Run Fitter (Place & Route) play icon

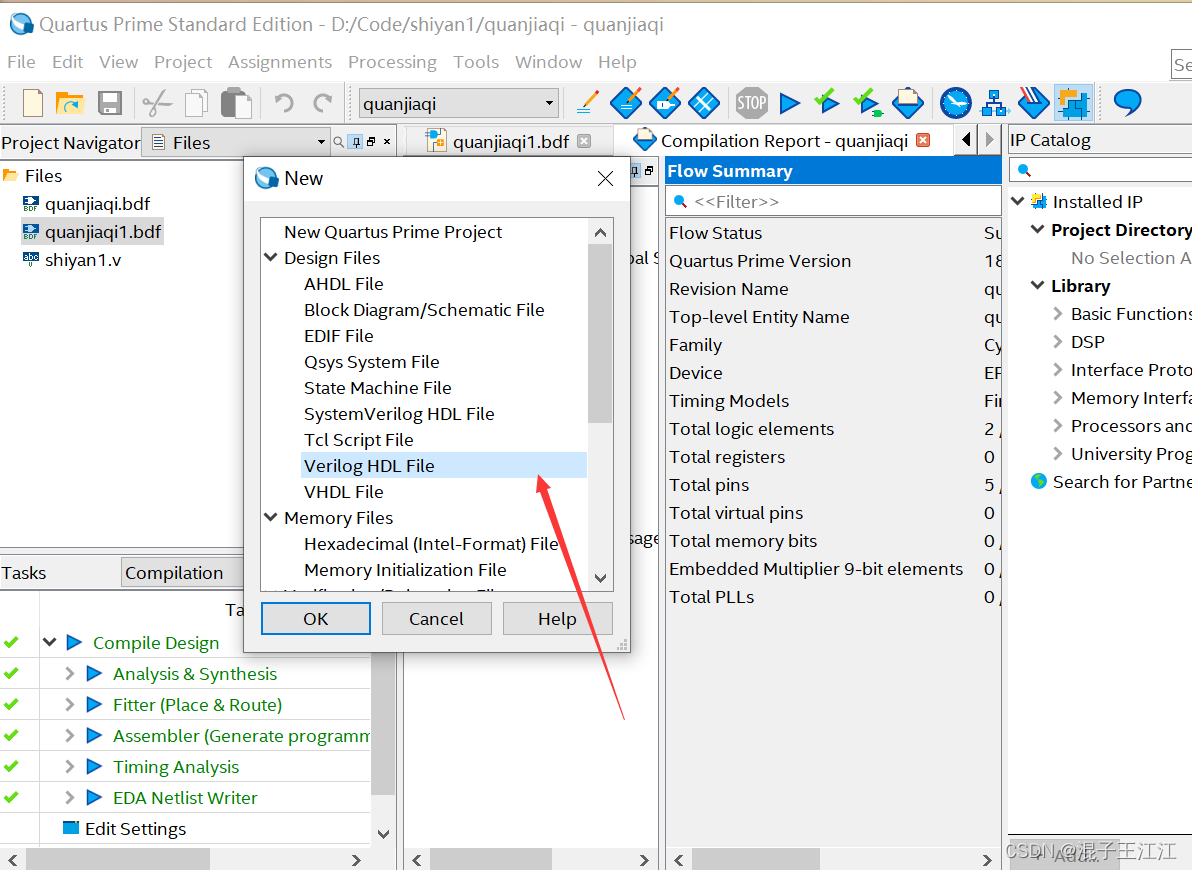(x=94, y=705)
